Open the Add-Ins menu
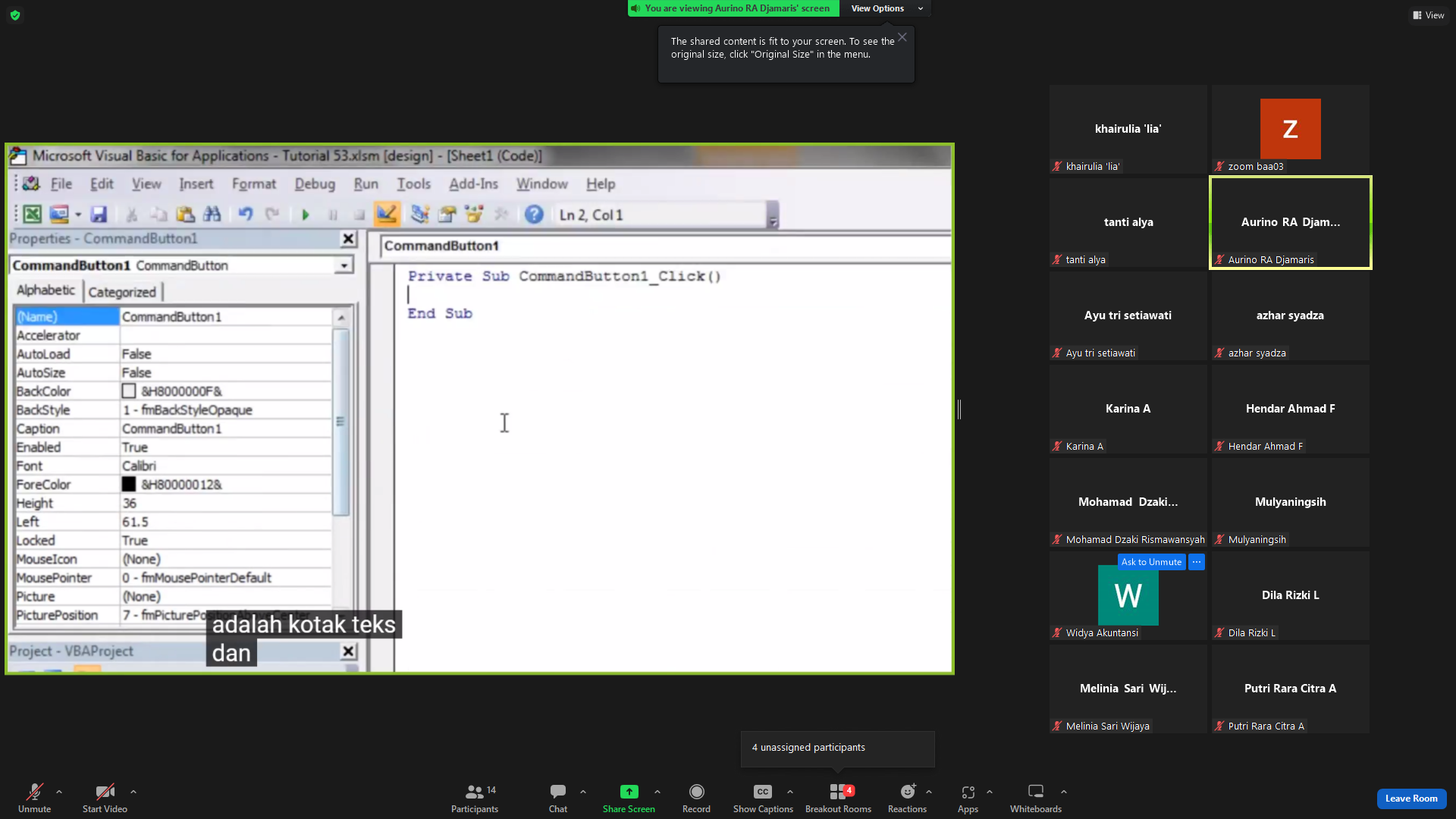The width and height of the screenshot is (1456, 819). [473, 184]
